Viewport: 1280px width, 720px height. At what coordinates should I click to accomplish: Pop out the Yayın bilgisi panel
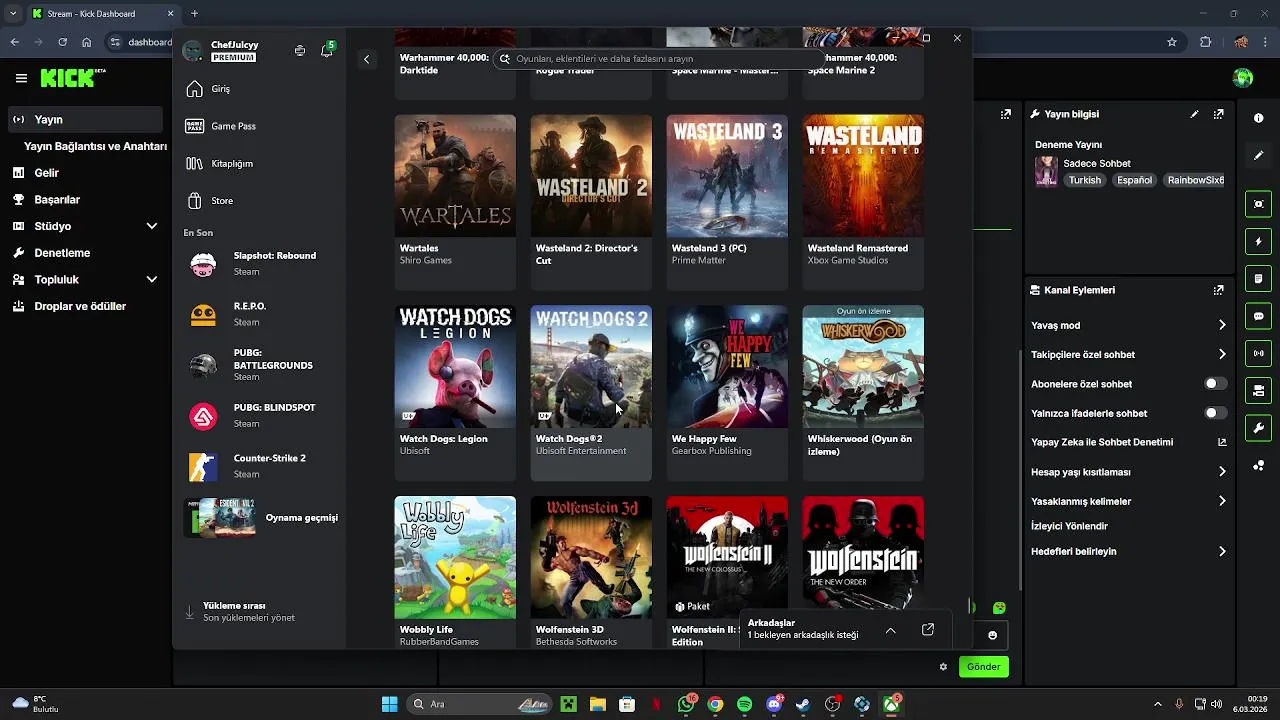pyautogui.click(x=1218, y=114)
